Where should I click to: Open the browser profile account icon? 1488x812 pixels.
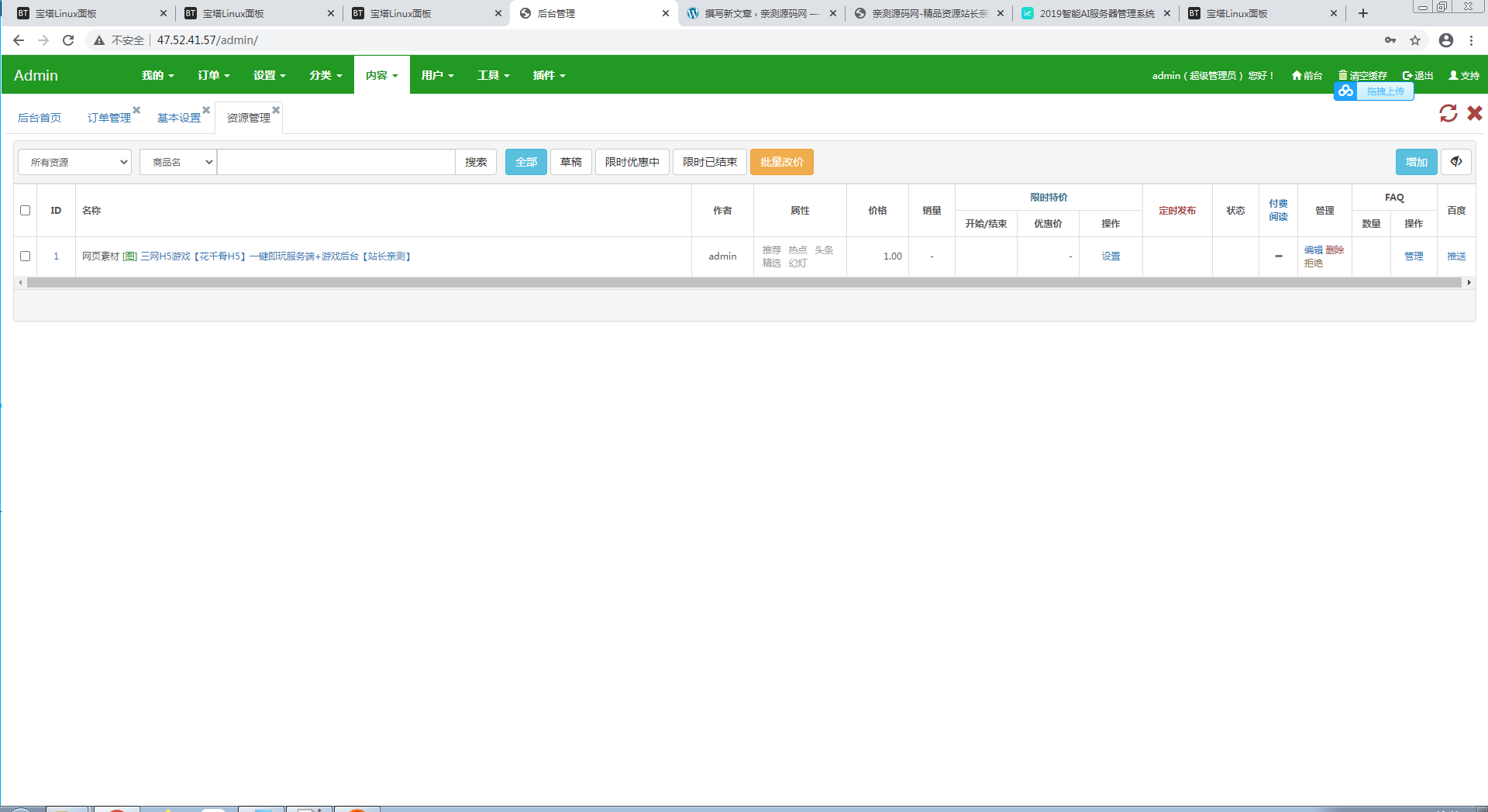1446,40
